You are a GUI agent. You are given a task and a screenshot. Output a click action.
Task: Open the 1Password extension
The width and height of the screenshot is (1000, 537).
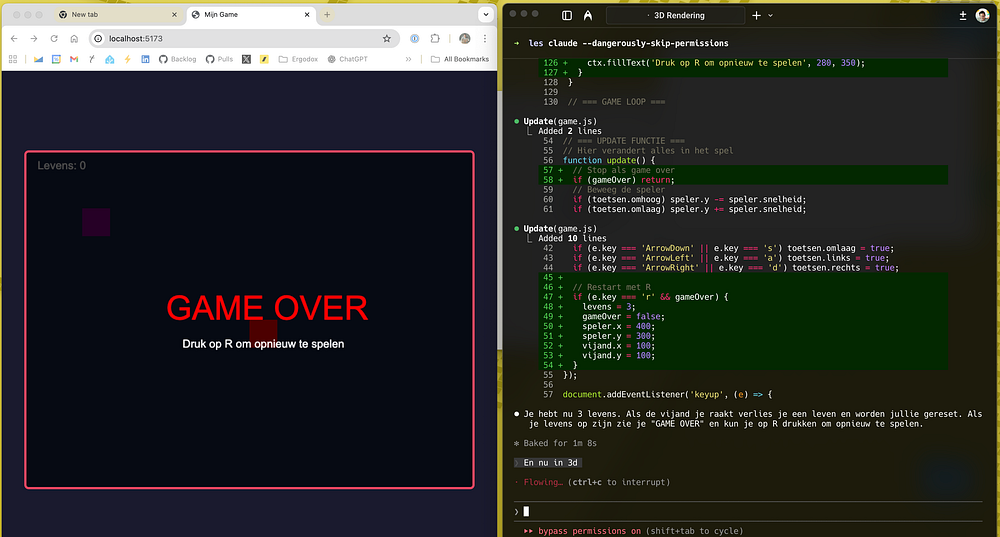click(x=415, y=39)
